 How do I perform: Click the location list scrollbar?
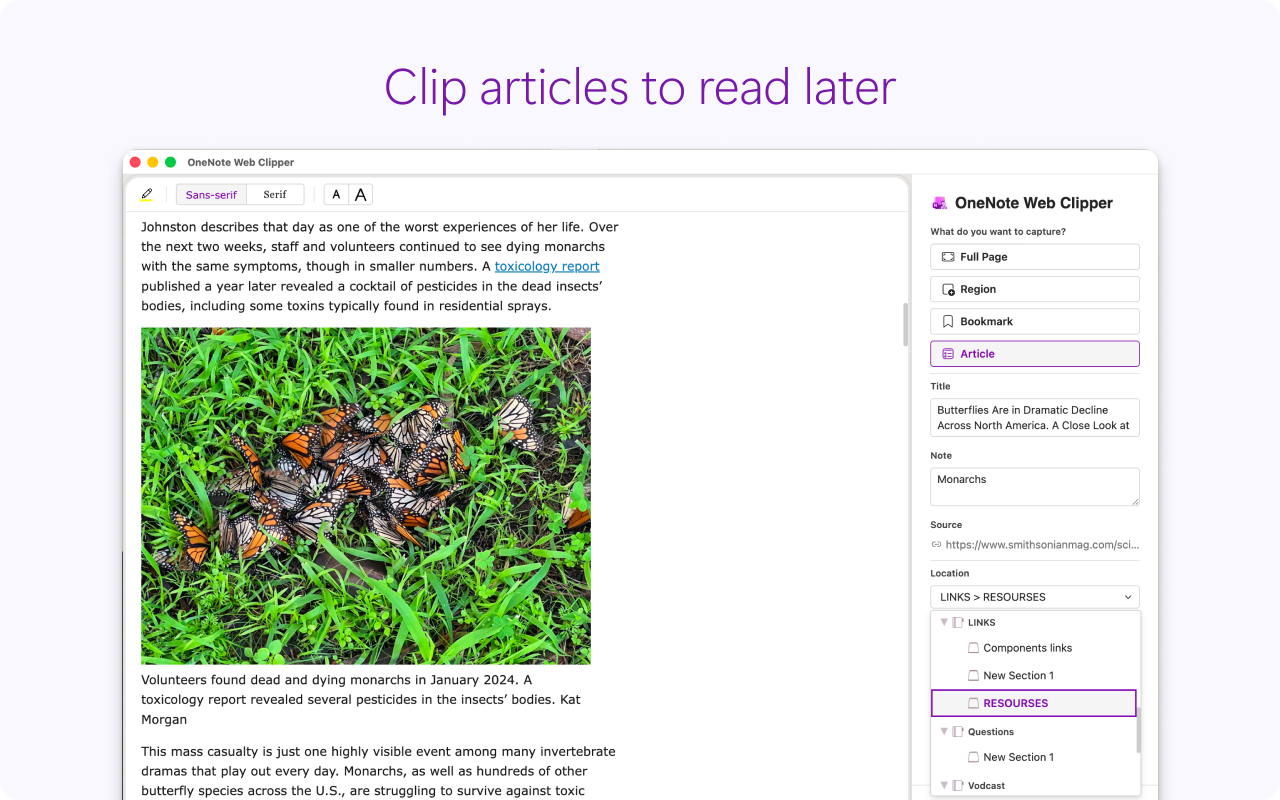tap(1138, 731)
